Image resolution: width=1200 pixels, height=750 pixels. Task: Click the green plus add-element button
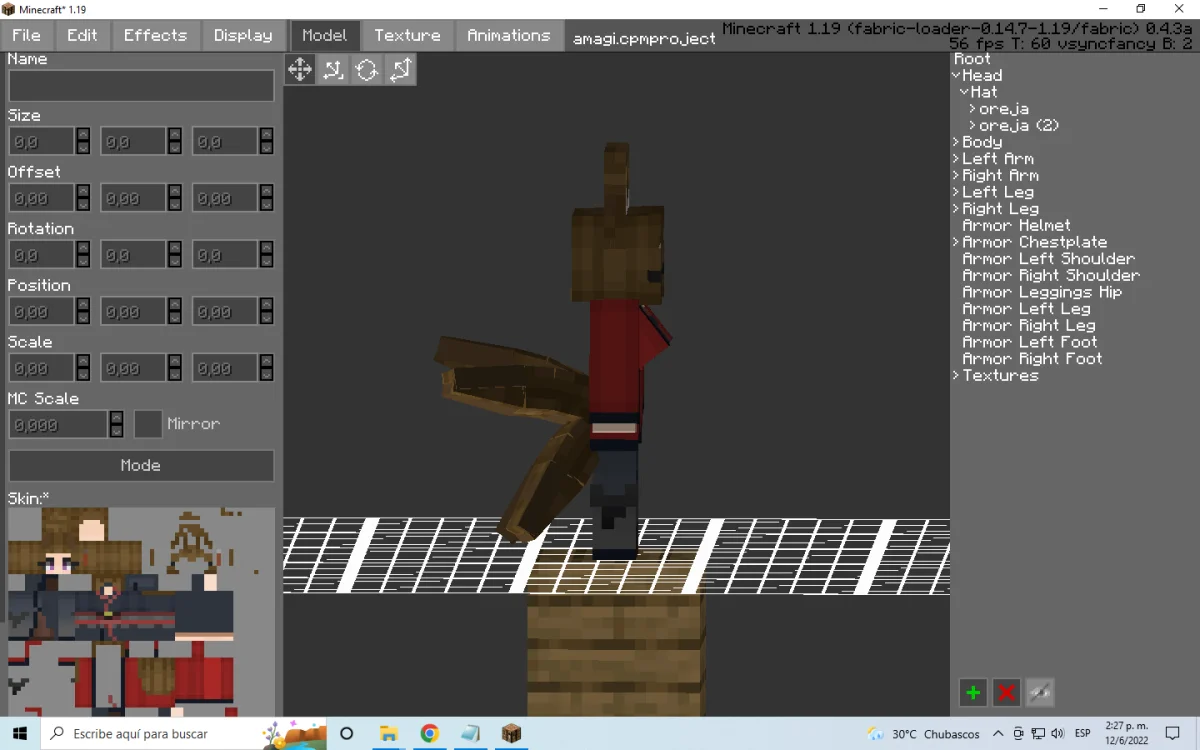coord(973,692)
